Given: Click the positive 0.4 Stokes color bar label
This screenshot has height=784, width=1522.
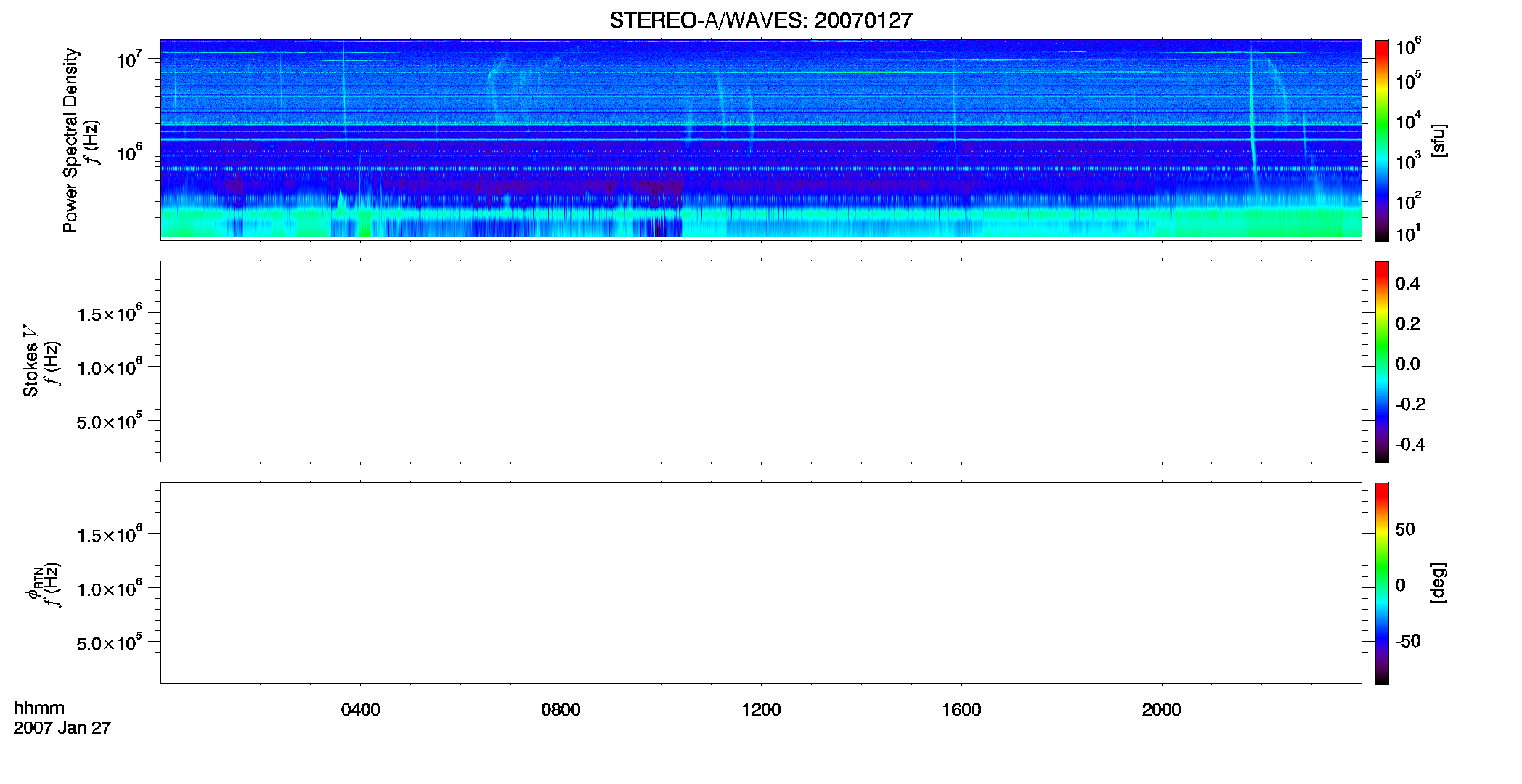Looking at the screenshot, I should tap(1407, 284).
